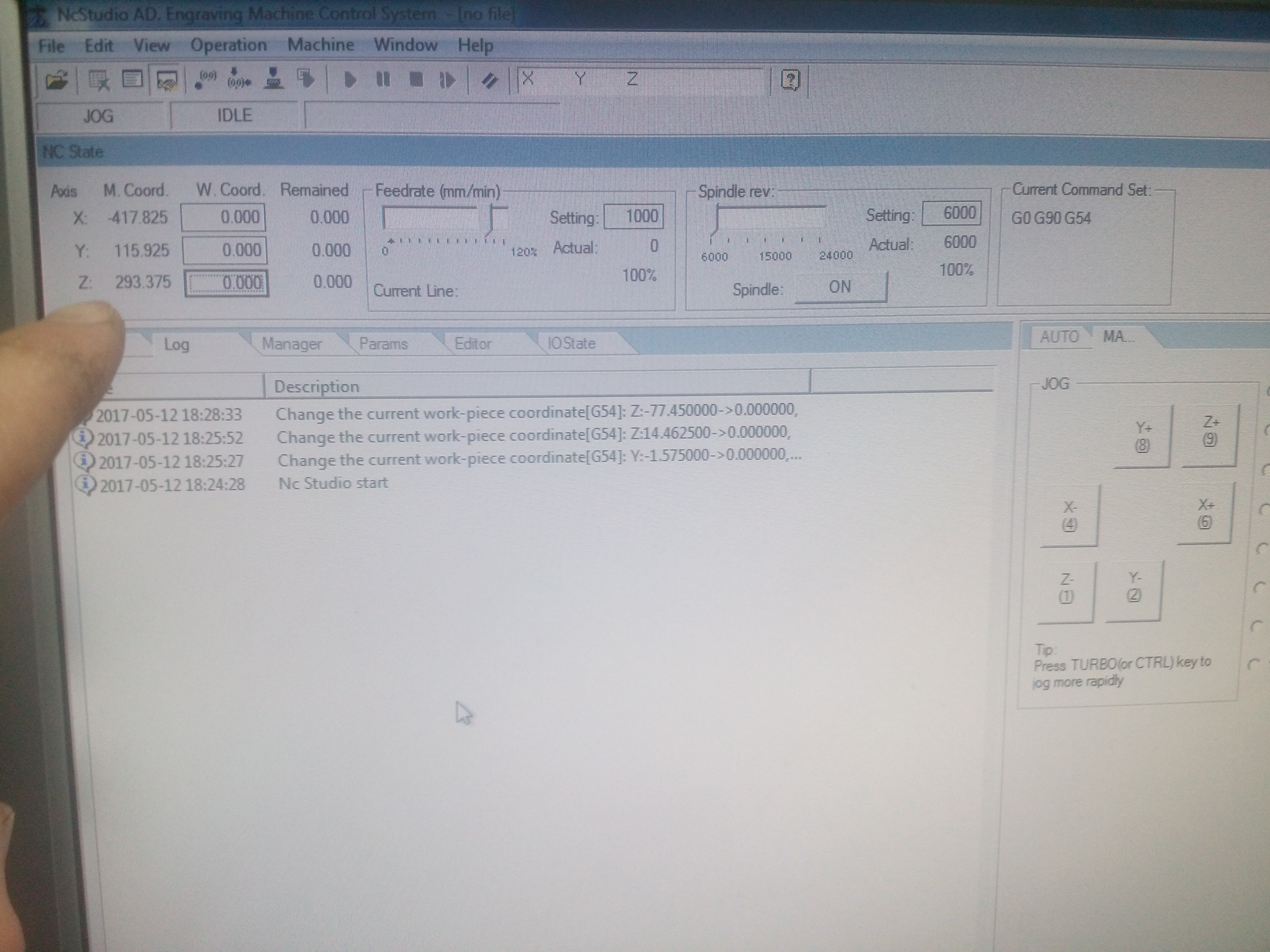This screenshot has height=952, width=1270.
Task: Switch to the IOState tab
Action: click(571, 343)
